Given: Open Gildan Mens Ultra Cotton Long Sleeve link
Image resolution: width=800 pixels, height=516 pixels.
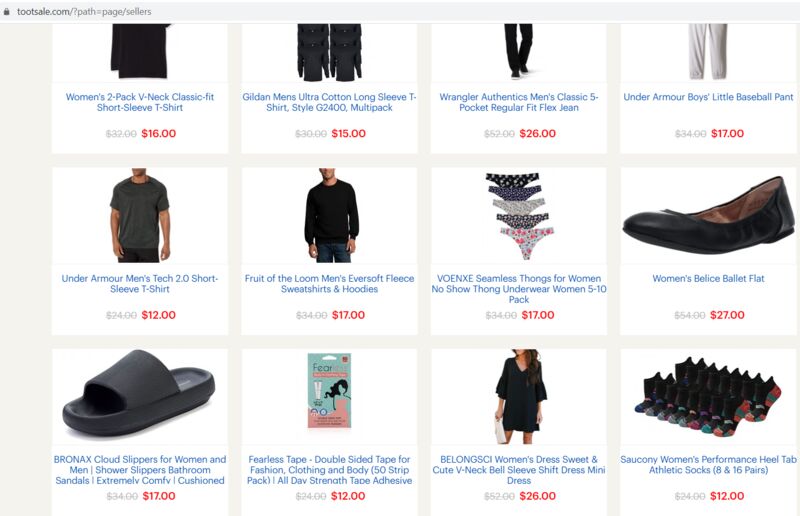Looking at the screenshot, I should tap(329, 102).
